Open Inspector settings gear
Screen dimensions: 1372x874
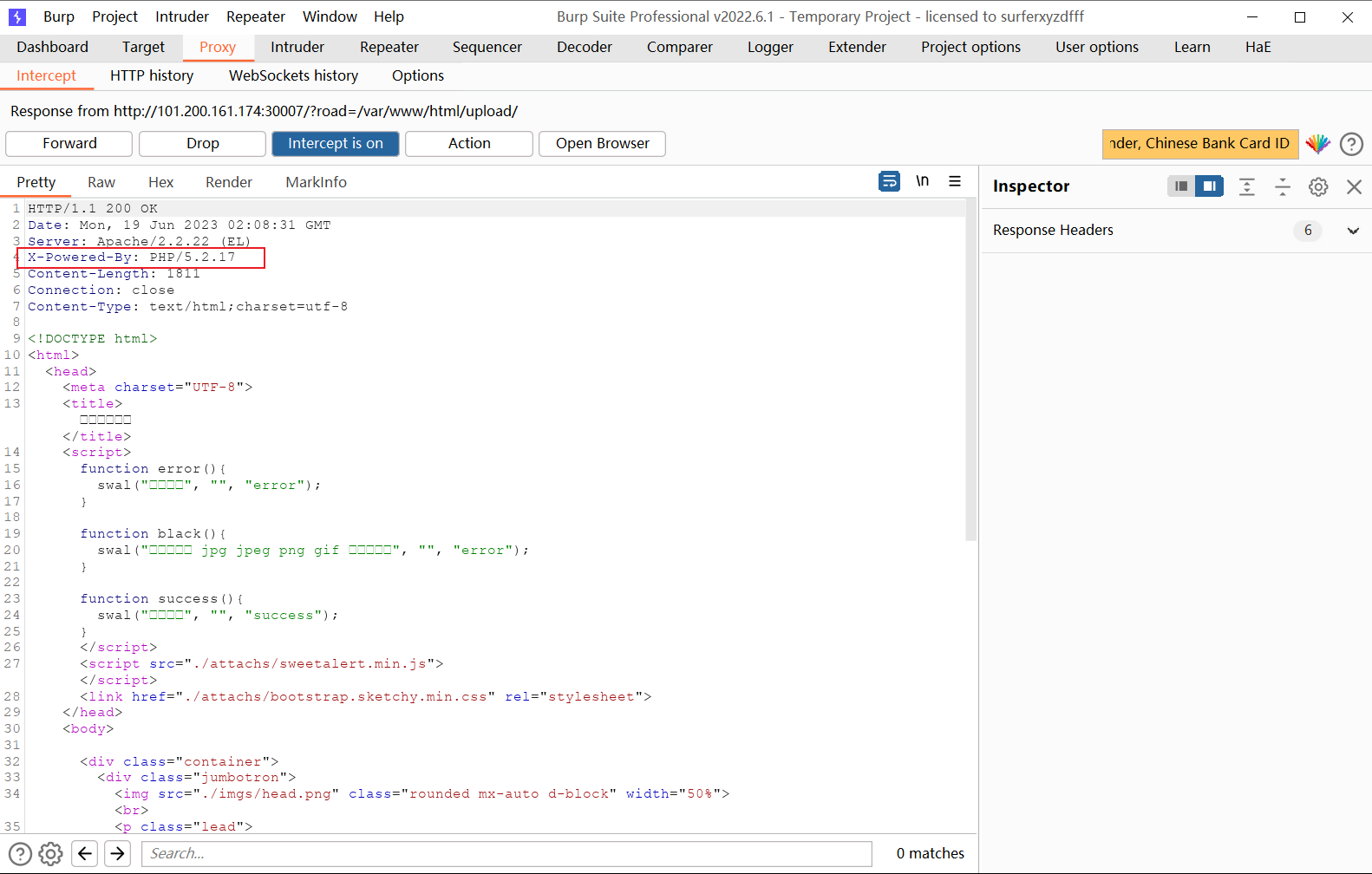1318,186
